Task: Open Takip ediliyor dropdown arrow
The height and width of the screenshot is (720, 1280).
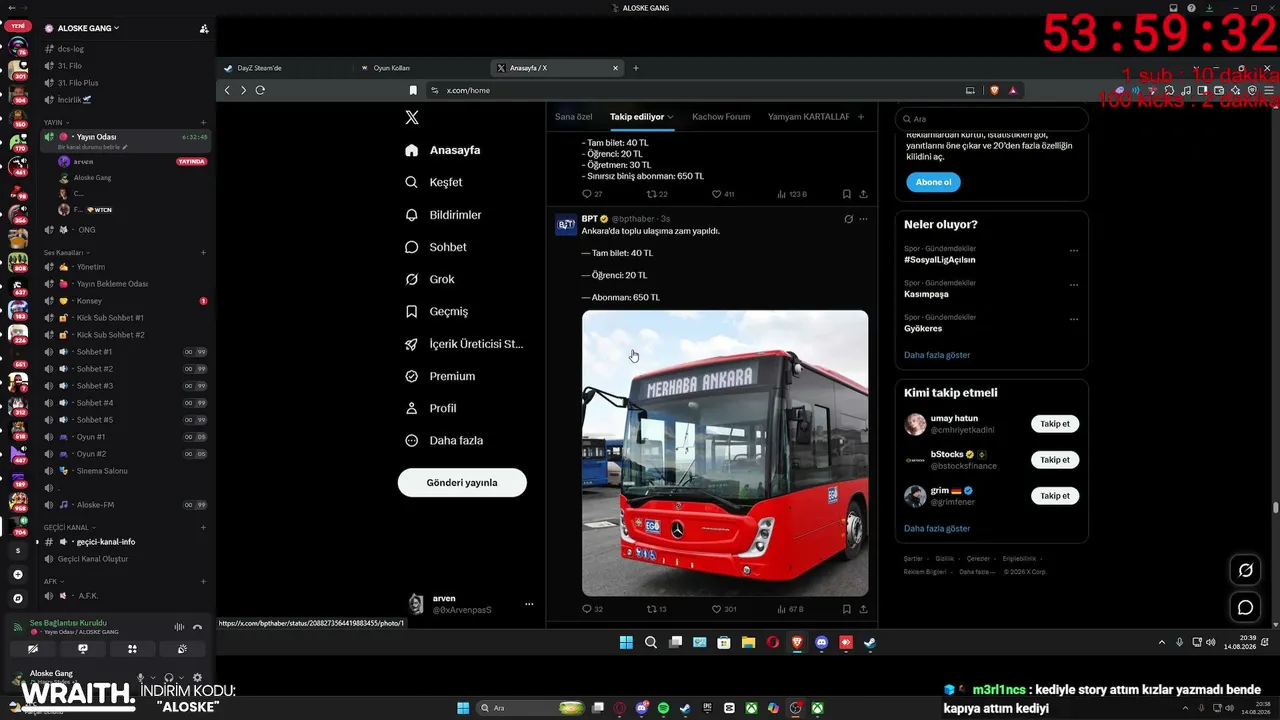Action: [671, 117]
